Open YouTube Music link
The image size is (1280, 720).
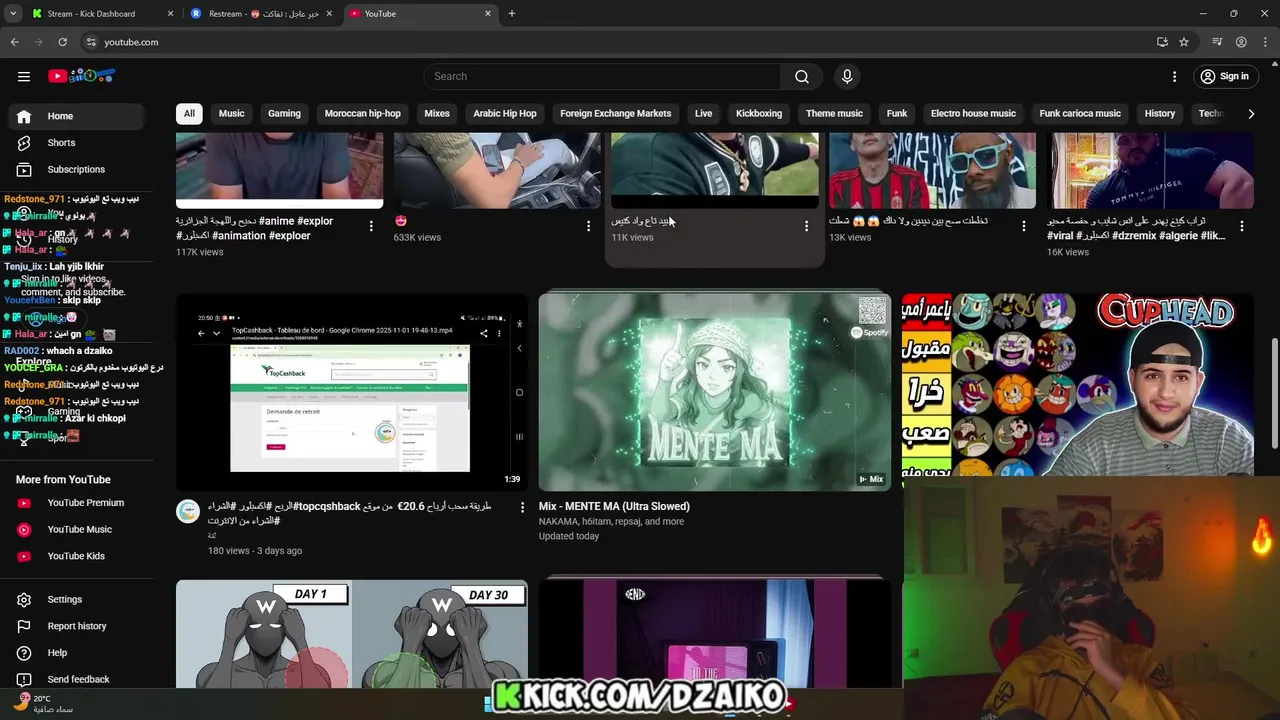[76, 529]
